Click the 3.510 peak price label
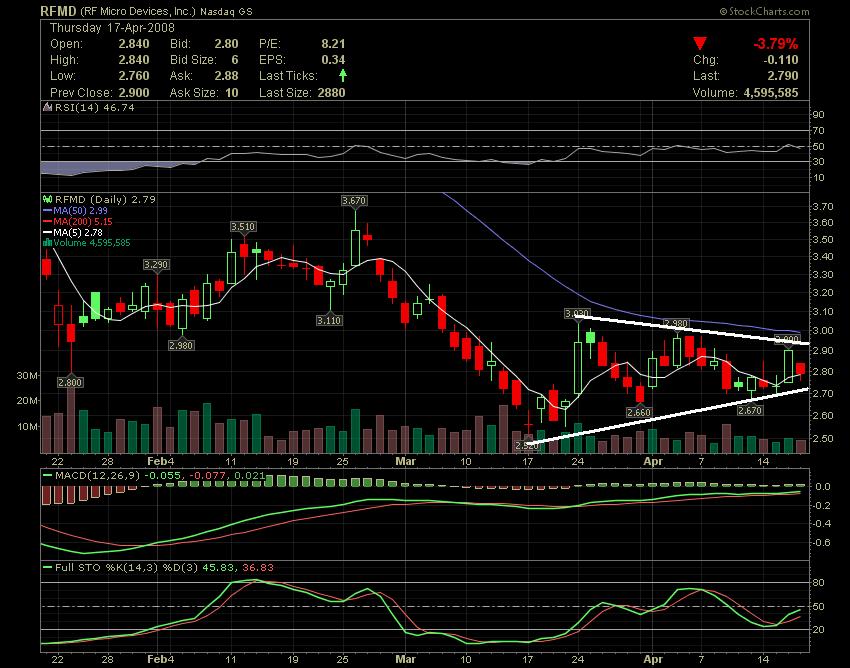This screenshot has width=850, height=668. (243, 227)
